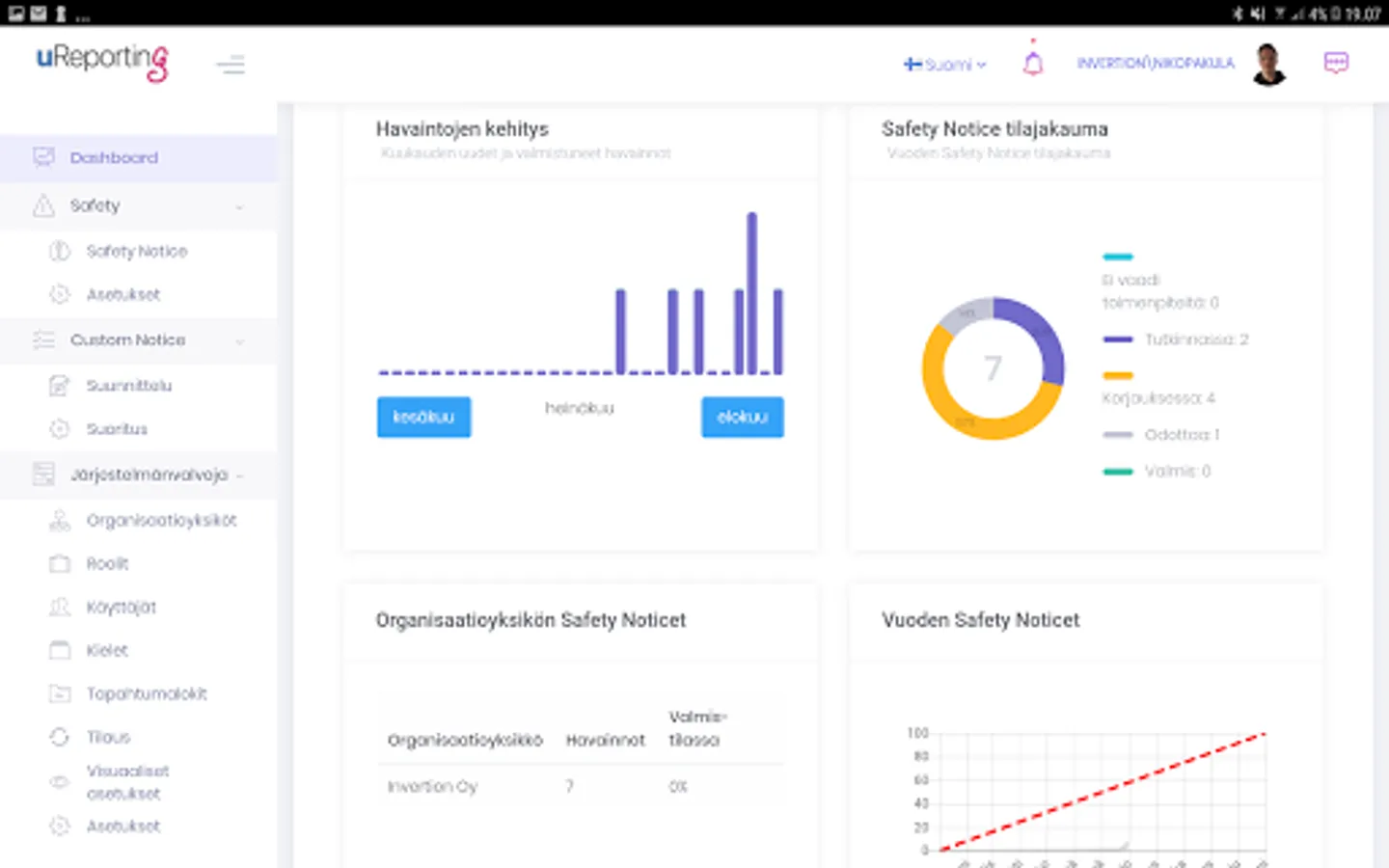Click the Custom Notice list icon
The image size is (1389, 868).
coord(43,339)
